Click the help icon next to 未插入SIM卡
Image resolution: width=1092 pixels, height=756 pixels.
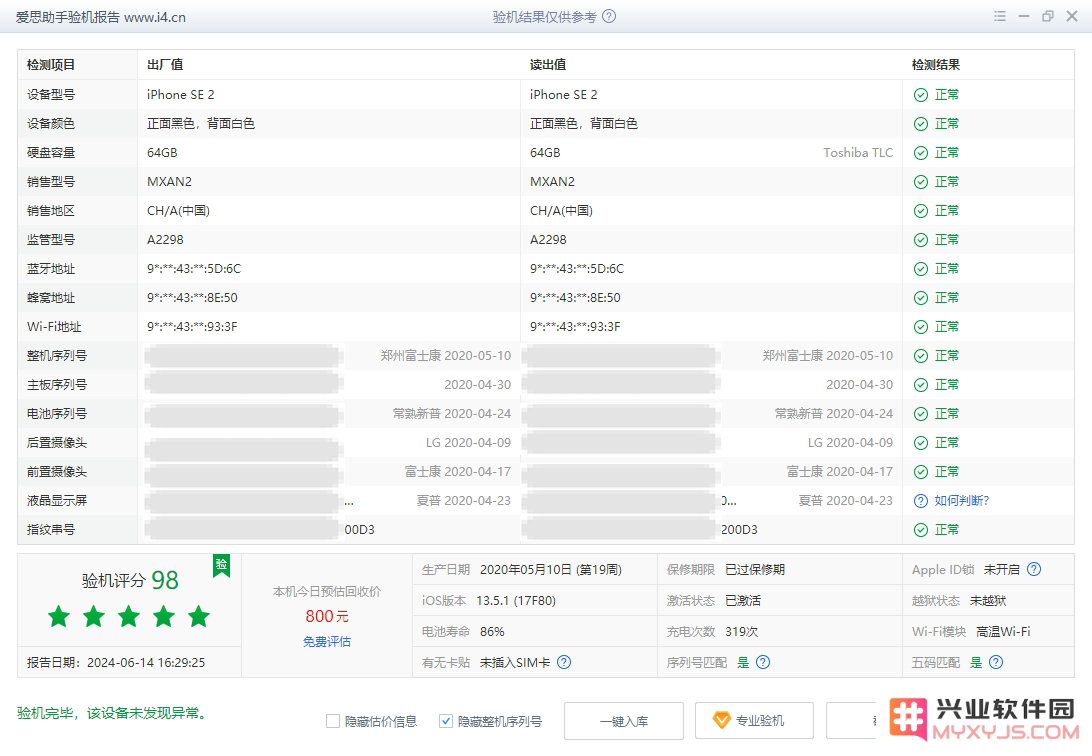coord(564,662)
